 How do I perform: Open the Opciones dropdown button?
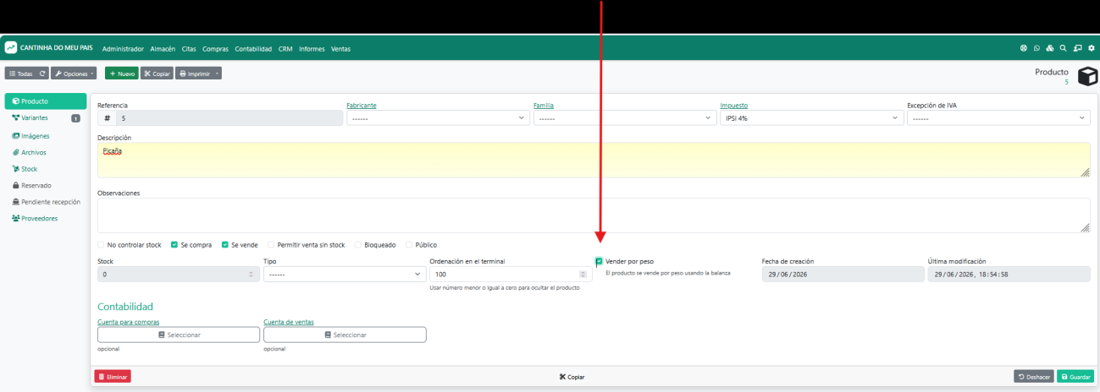[74, 73]
